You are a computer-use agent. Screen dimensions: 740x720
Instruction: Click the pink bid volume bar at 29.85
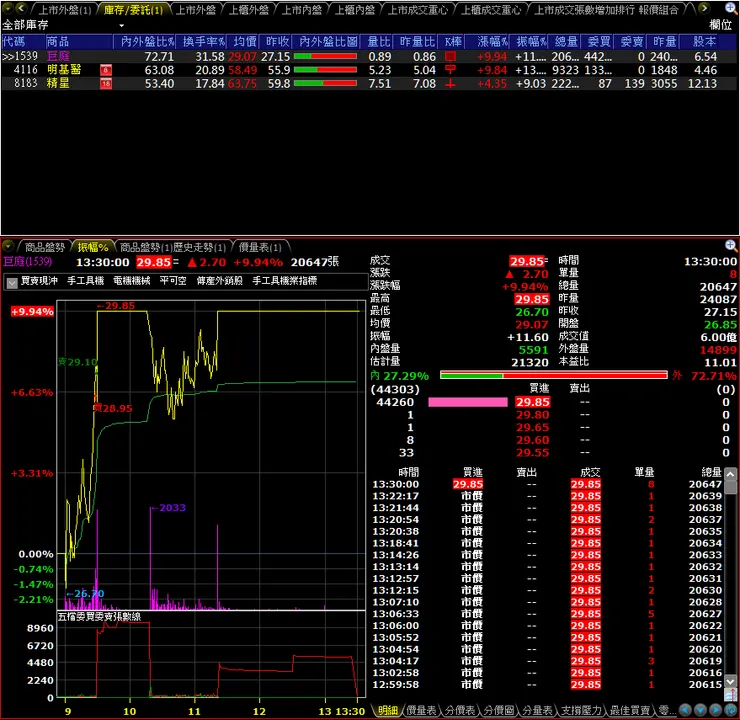tap(468, 402)
